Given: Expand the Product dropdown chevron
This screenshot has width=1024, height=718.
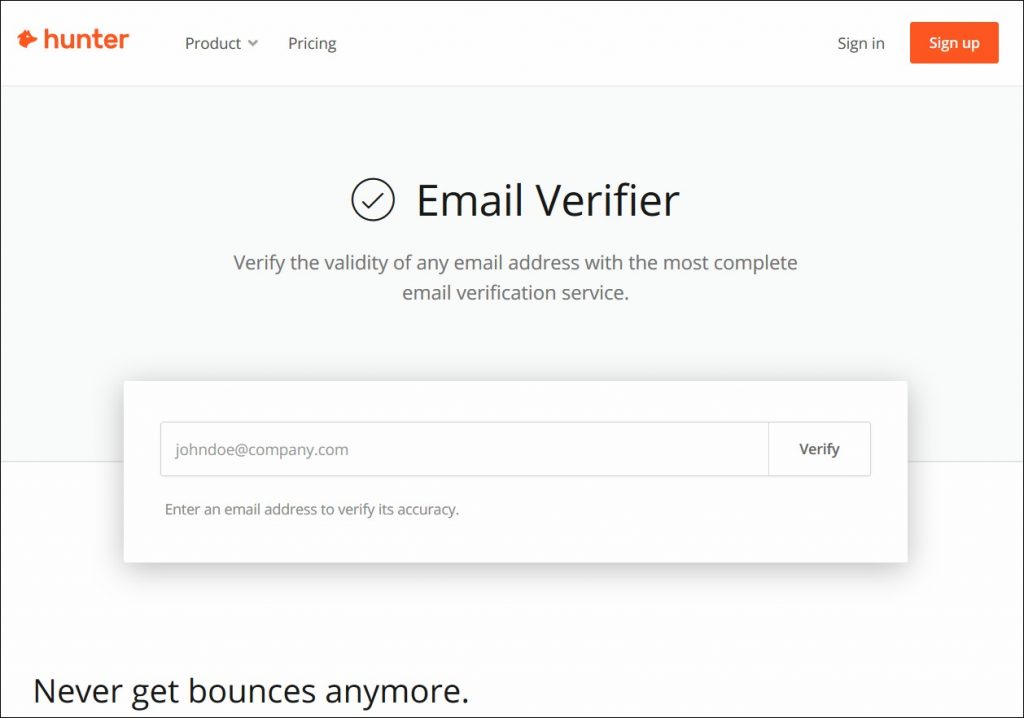Looking at the screenshot, I should [x=253, y=43].
